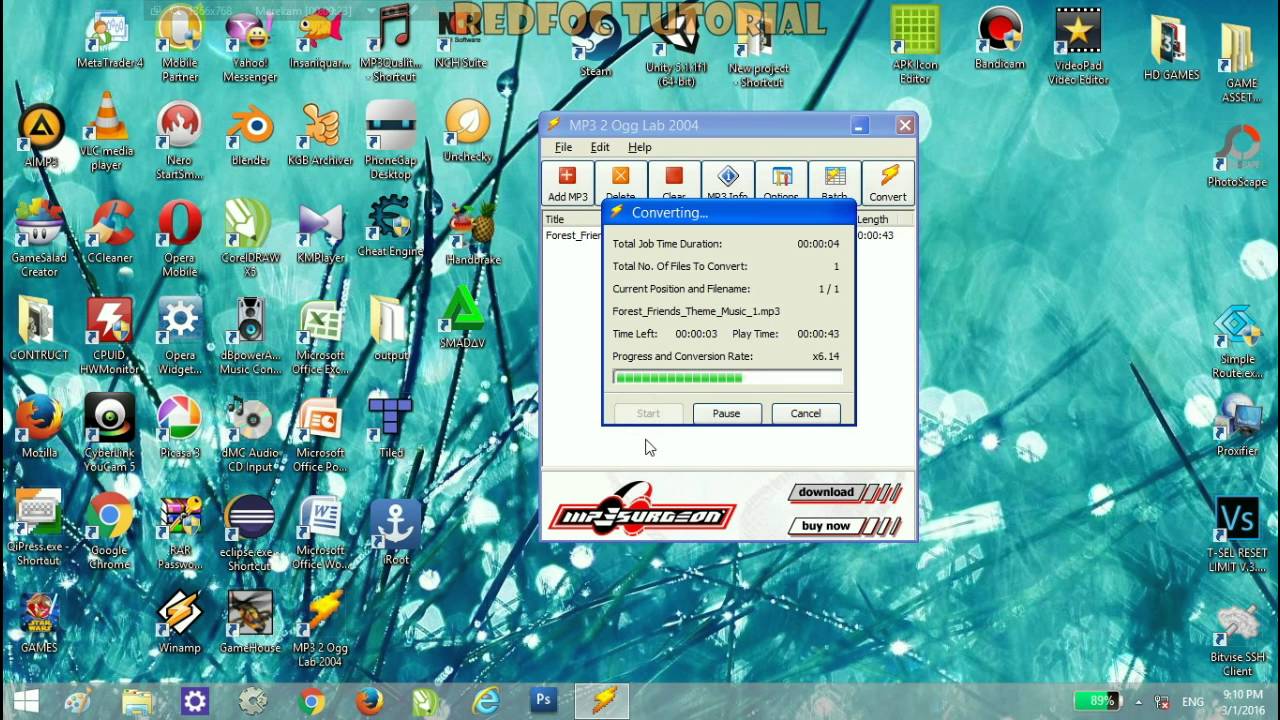
Task: Select the APK Icon Editor desktop icon
Action: pos(915,46)
